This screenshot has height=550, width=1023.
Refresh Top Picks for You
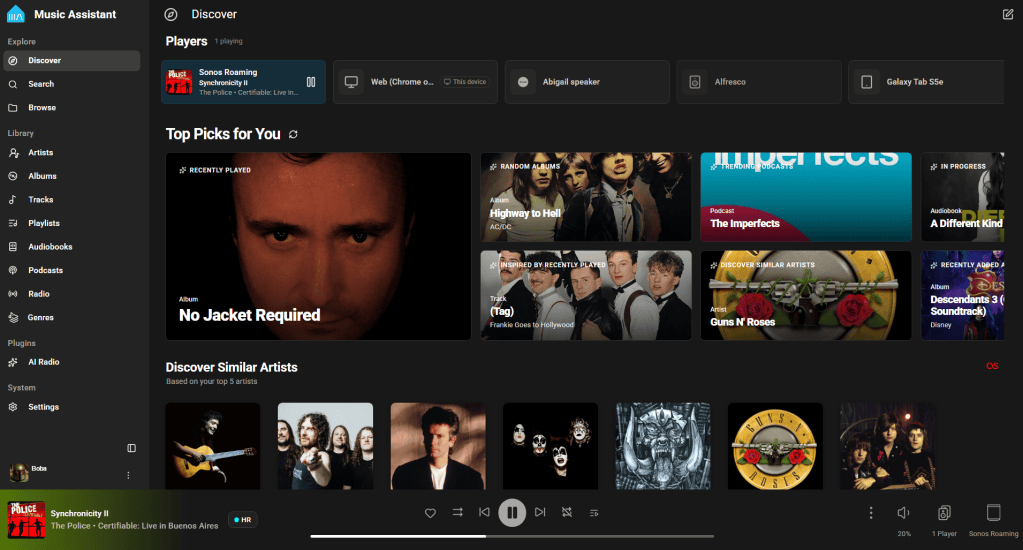pyautogui.click(x=294, y=134)
